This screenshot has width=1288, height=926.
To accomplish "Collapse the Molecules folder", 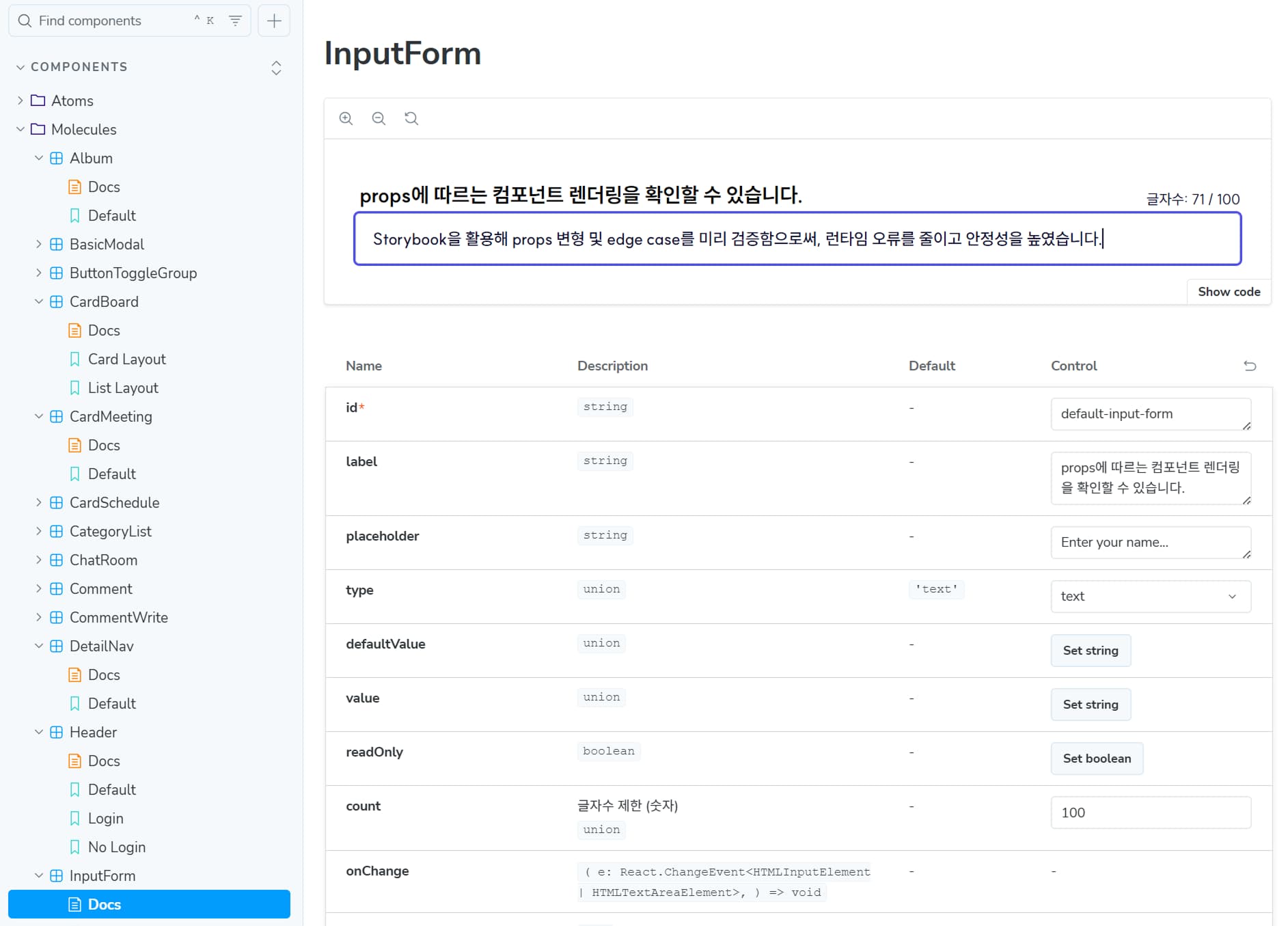I will click(x=20, y=129).
